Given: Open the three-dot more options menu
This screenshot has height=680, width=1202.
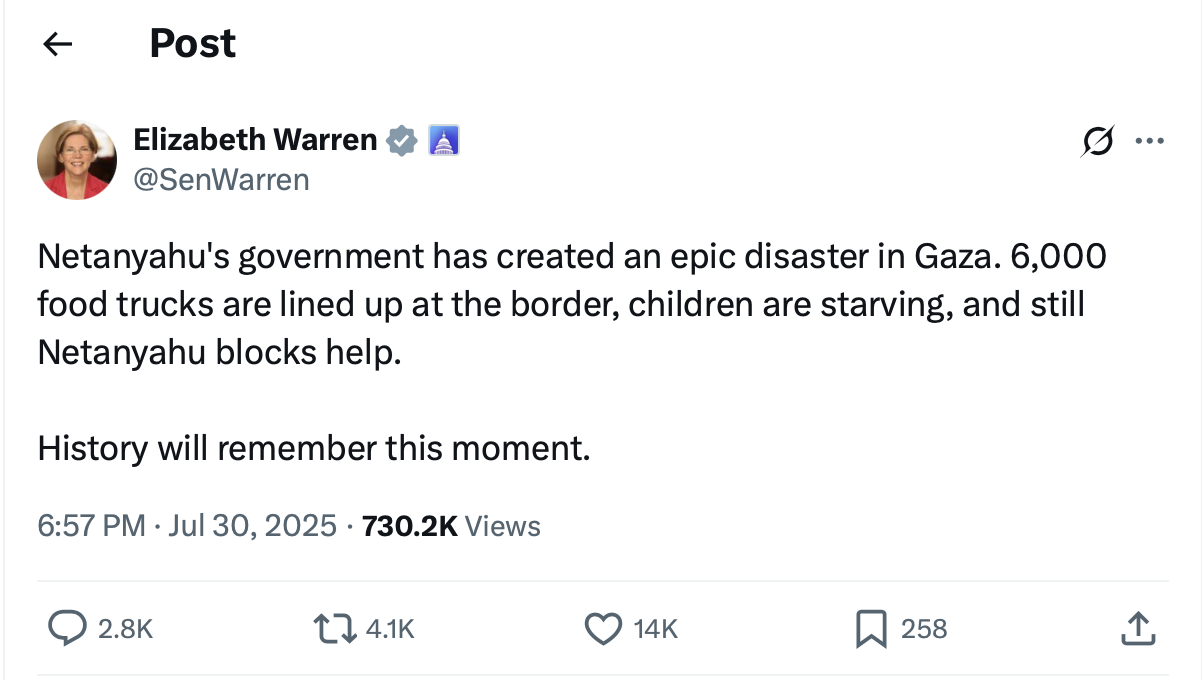Looking at the screenshot, I should tap(1150, 142).
